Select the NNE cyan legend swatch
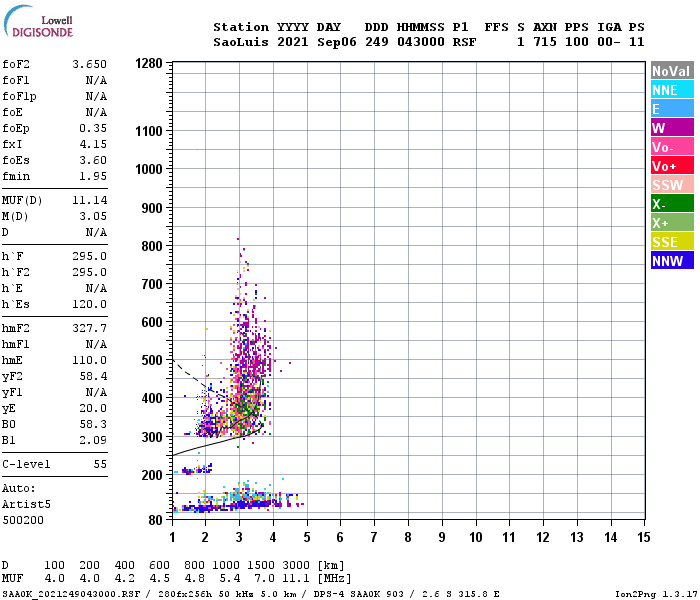Image resolution: width=700 pixels, height=600 pixels. 672,90
